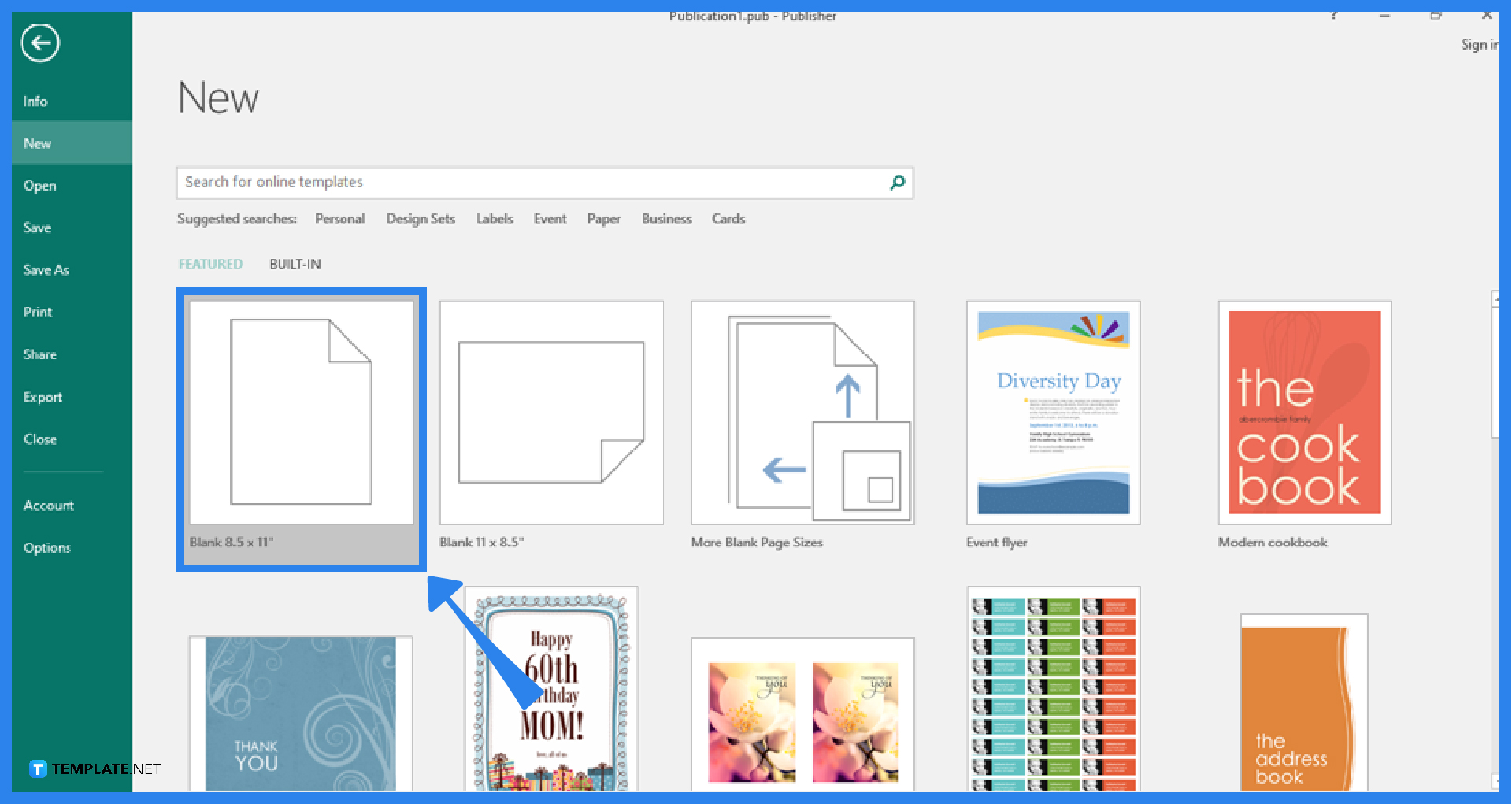Image resolution: width=1512 pixels, height=804 pixels.
Task: Switch to the BUILT-IN templates tab
Action: coord(295,264)
